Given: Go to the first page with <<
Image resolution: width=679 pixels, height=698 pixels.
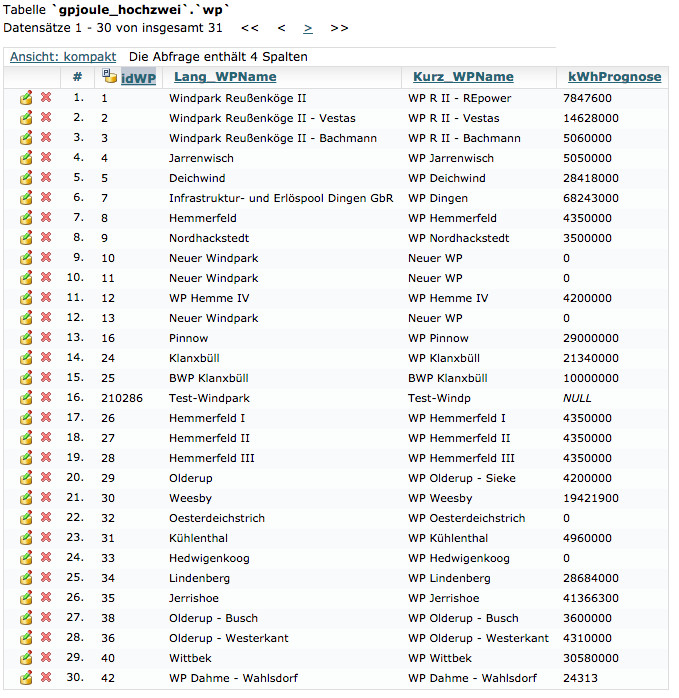Looking at the screenshot, I should coord(250,28).
